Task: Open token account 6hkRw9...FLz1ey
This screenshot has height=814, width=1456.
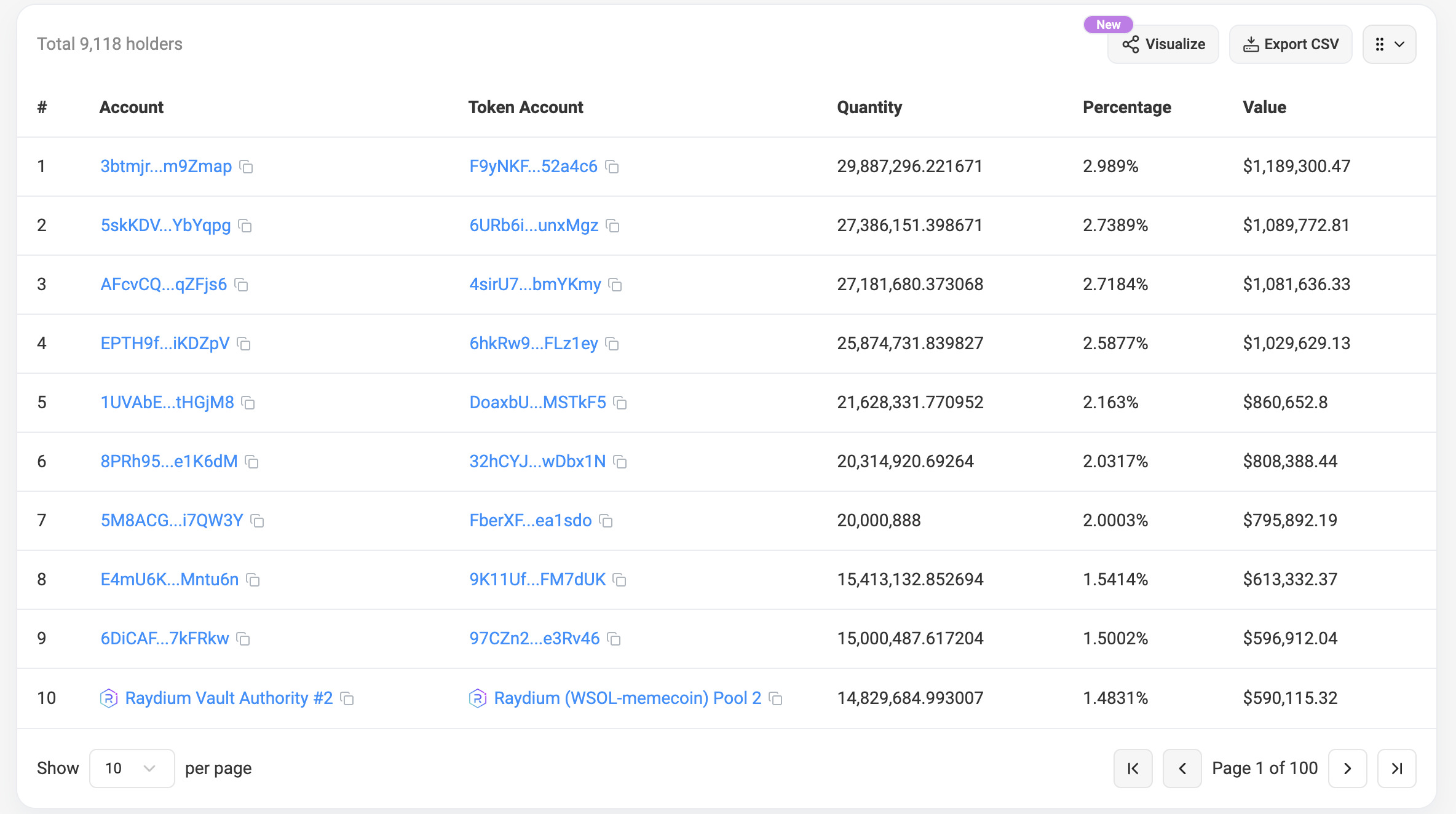Action: [534, 343]
